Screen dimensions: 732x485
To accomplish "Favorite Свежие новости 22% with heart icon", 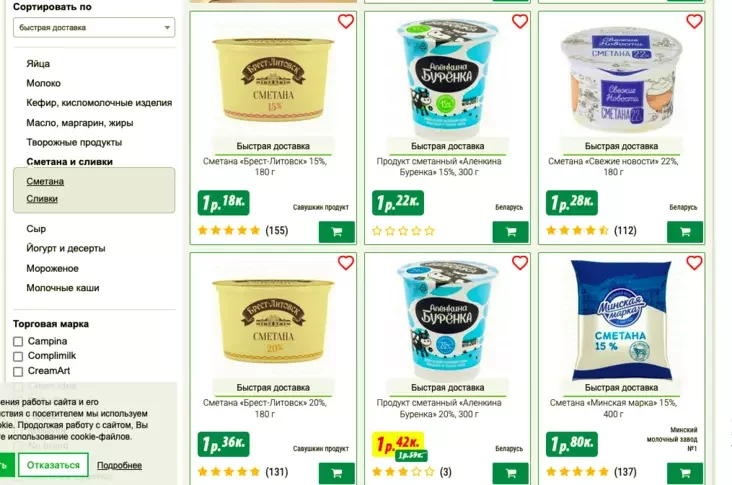I will click(x=694, y=21).
